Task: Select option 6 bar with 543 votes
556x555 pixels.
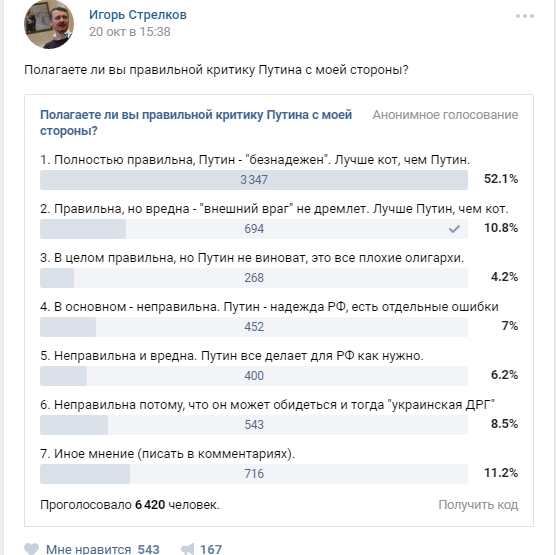Action: click(254, 424)
